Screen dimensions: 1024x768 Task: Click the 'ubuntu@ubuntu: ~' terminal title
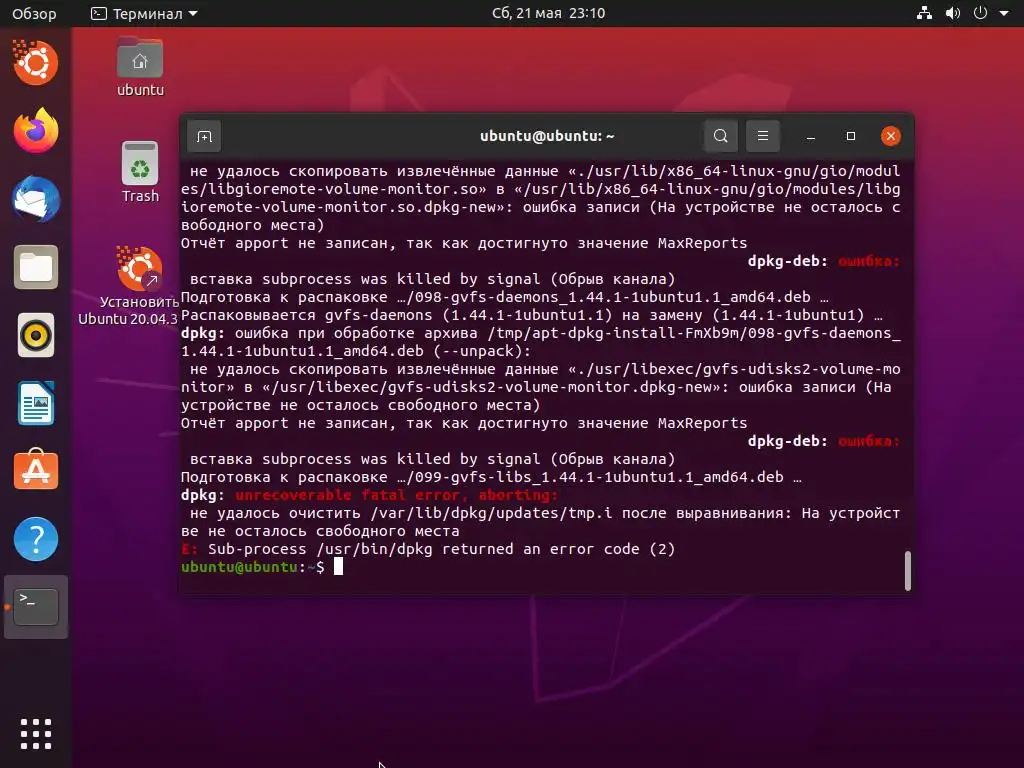pyautogui.click(x=547, y=136)
